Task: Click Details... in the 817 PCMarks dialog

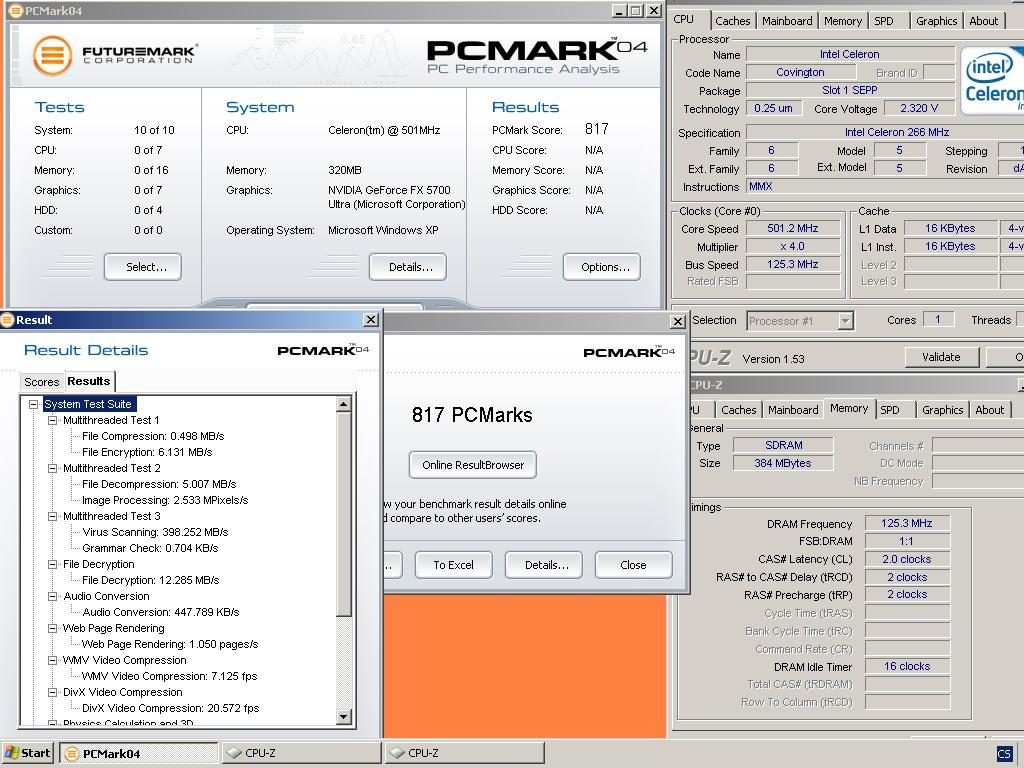Action: (x=544, y=565)
